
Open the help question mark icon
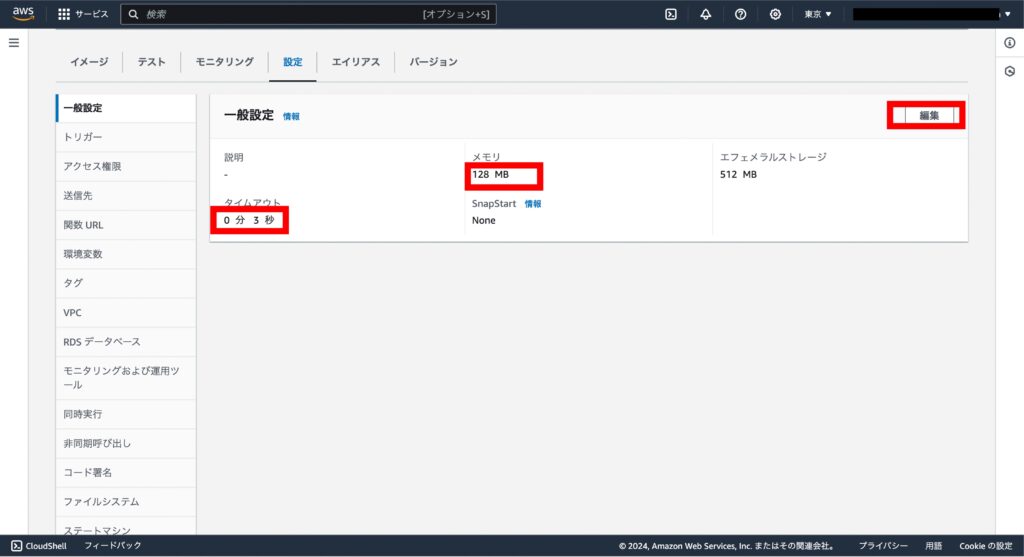click(x=740, y=14)
